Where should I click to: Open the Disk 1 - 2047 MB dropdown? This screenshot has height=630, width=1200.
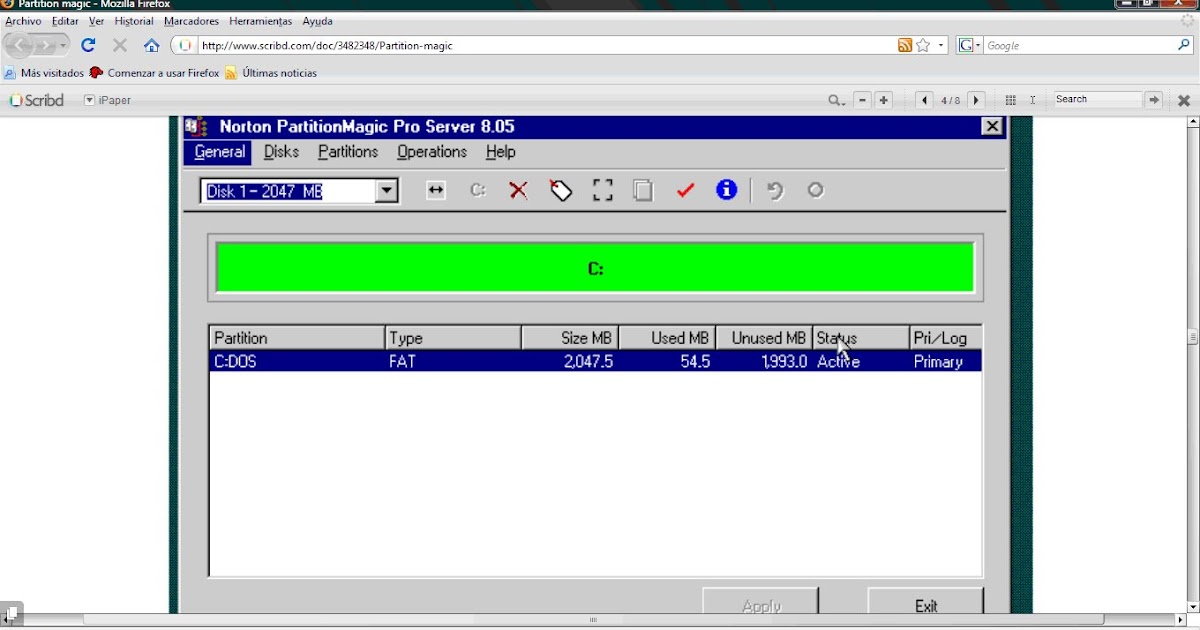point(387,191)
